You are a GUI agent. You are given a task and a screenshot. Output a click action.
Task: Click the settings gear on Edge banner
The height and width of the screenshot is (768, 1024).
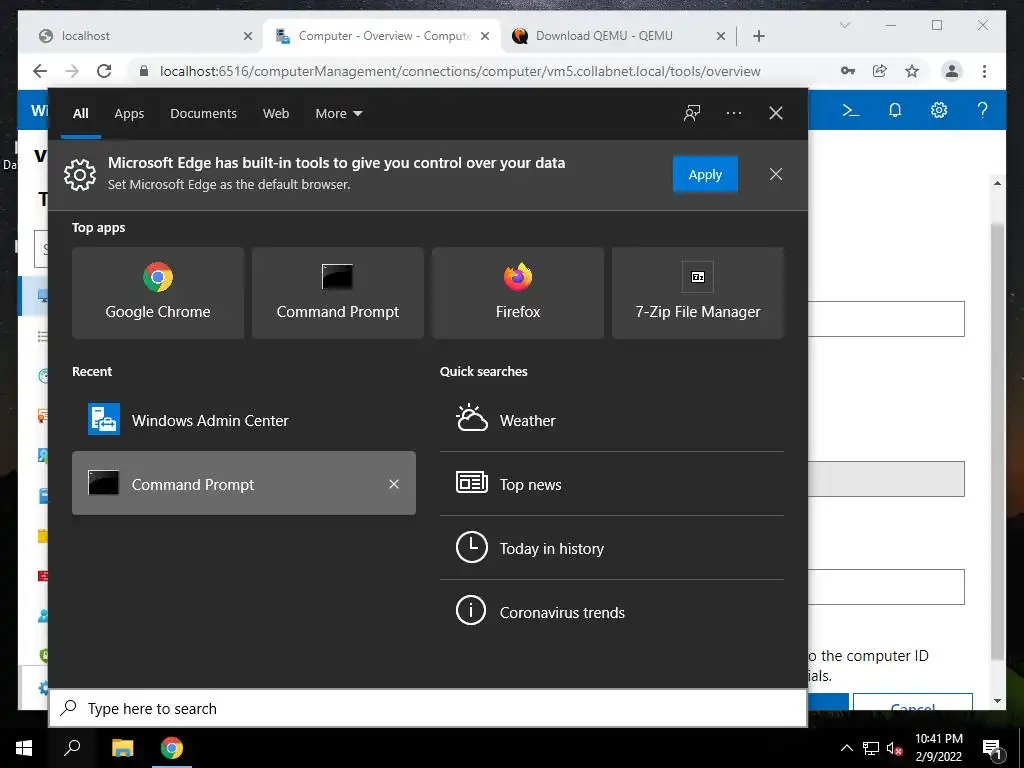pos(80,174)
